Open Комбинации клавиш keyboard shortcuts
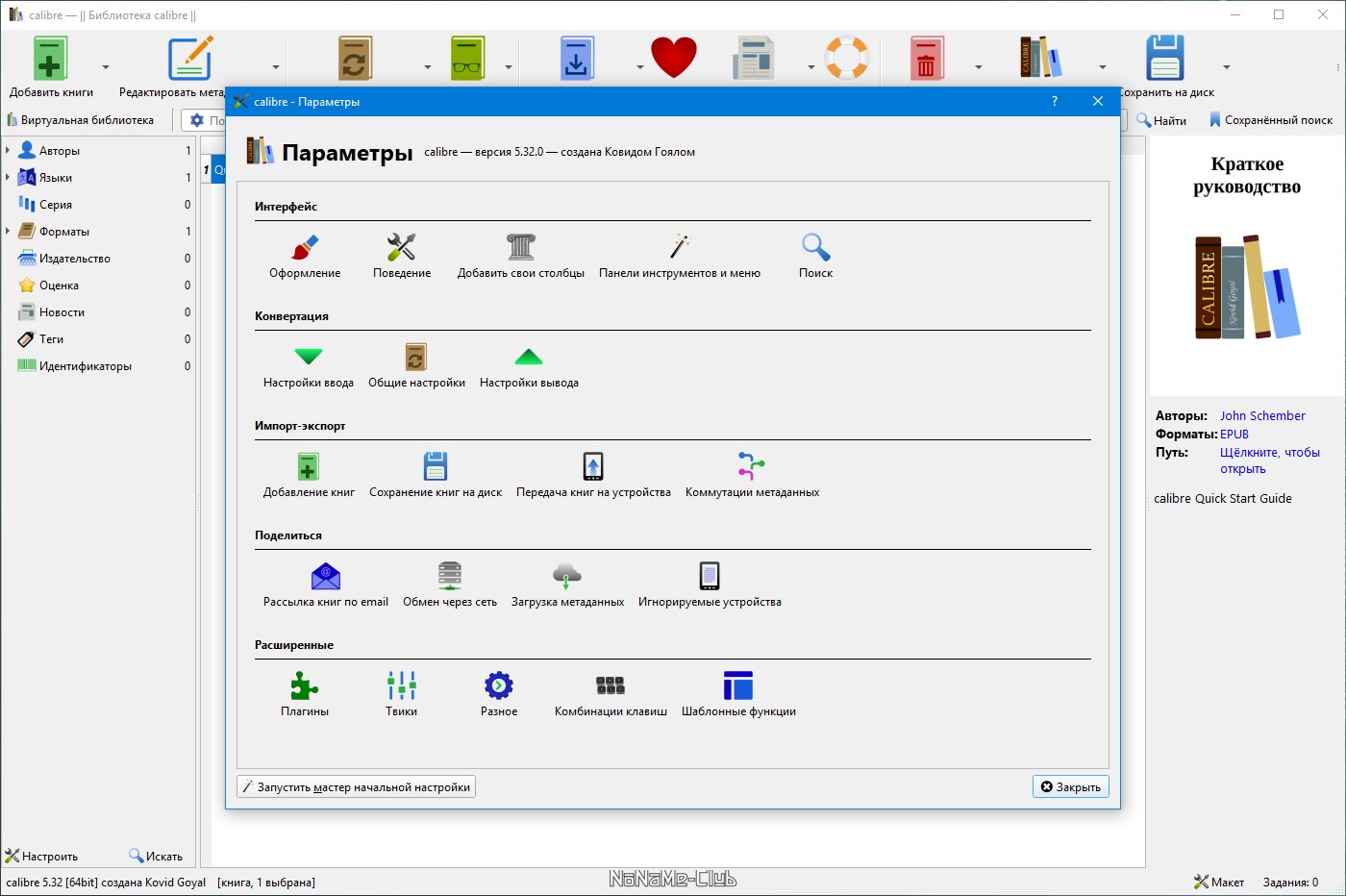 click(x=611, y=695)
